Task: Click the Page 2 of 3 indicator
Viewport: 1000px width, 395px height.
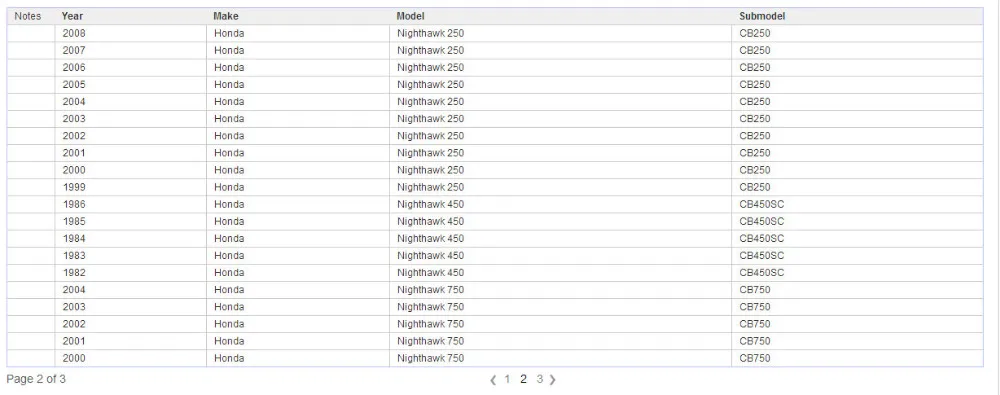Action: 36,379
